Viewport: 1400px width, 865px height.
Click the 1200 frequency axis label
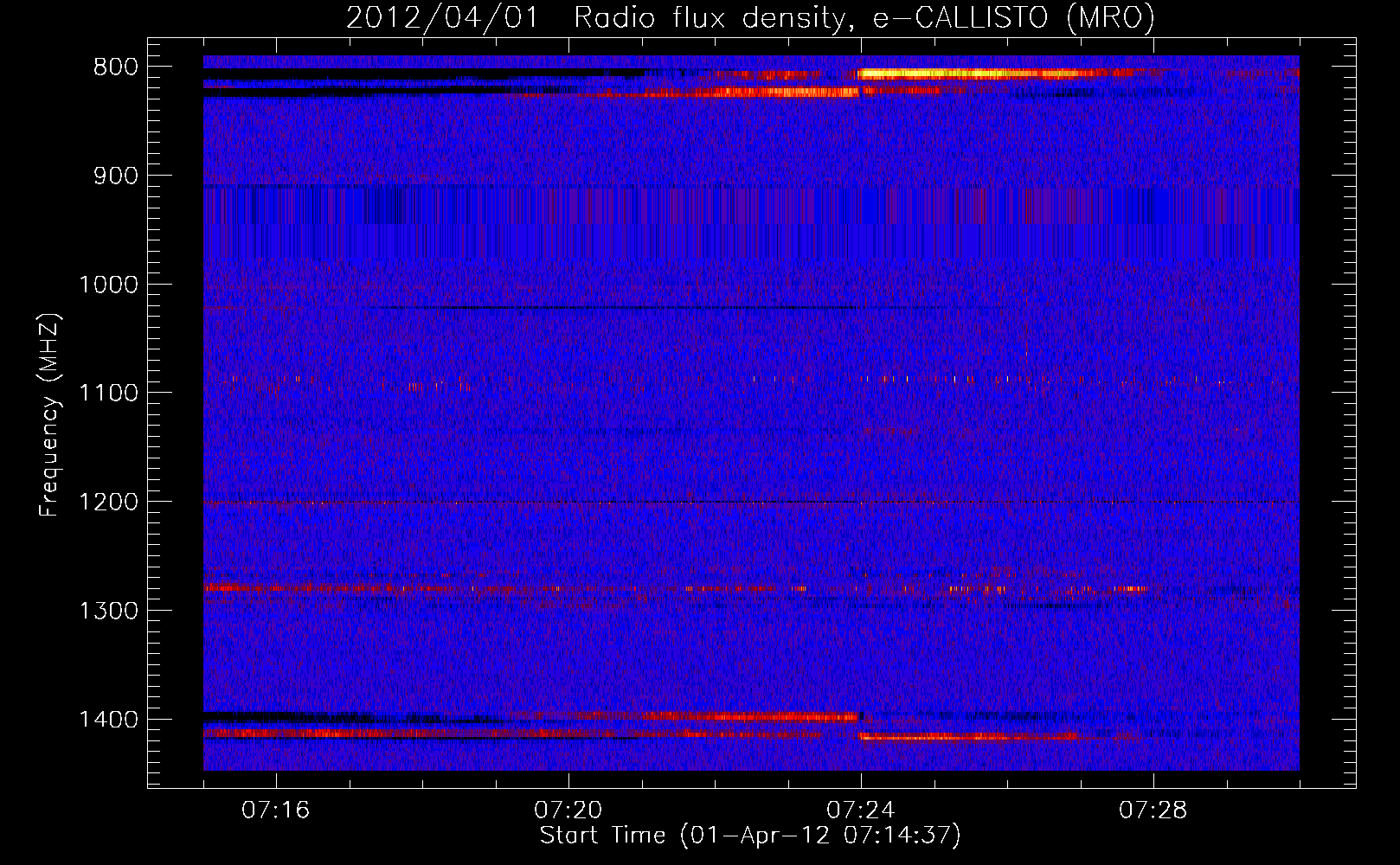tap(108, 502)
